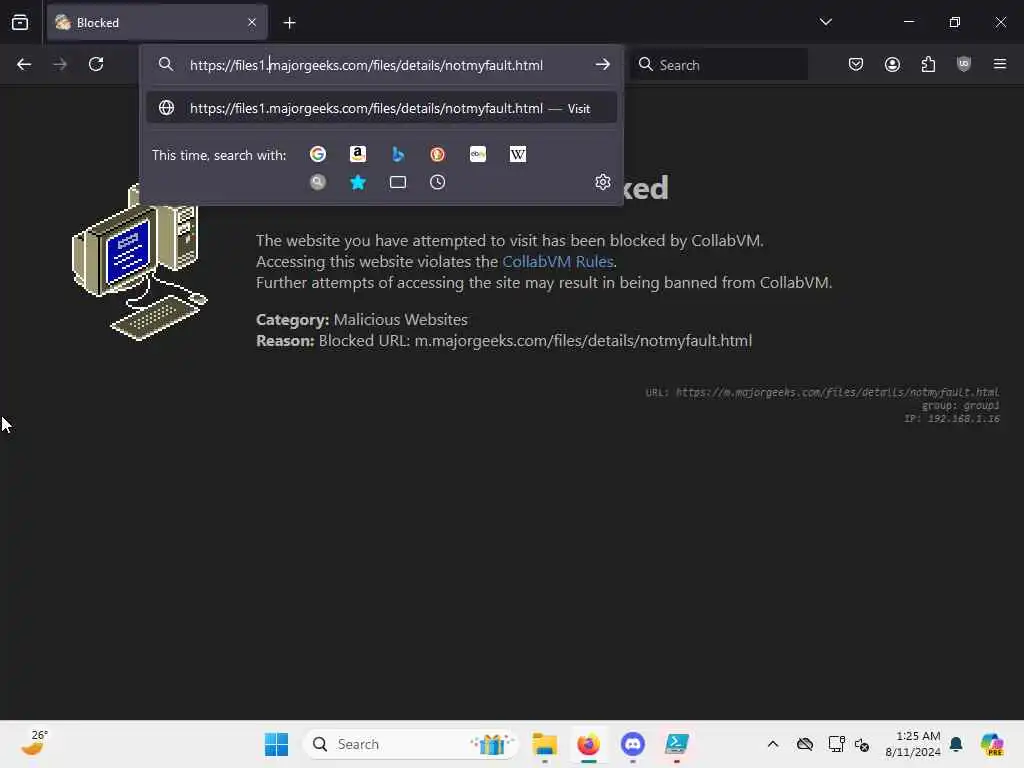Open the Extensions puzzle icon

pos(928,64)
